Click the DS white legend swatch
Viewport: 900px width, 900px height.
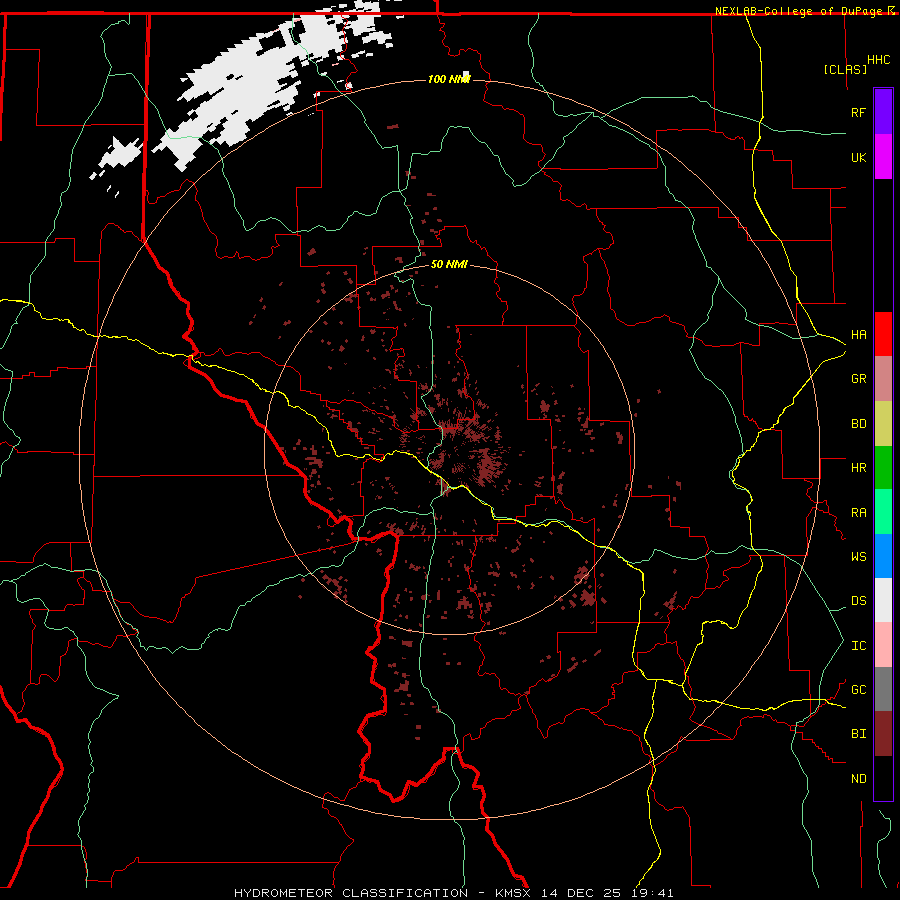883,600
